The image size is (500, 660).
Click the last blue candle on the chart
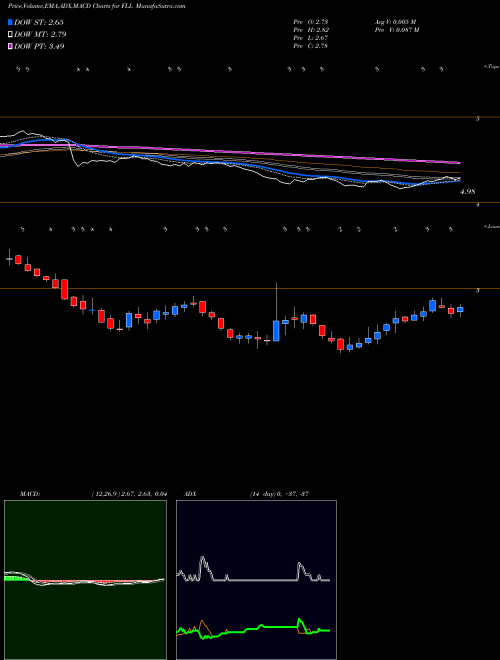pyautogui.click(x=460, y=309)
